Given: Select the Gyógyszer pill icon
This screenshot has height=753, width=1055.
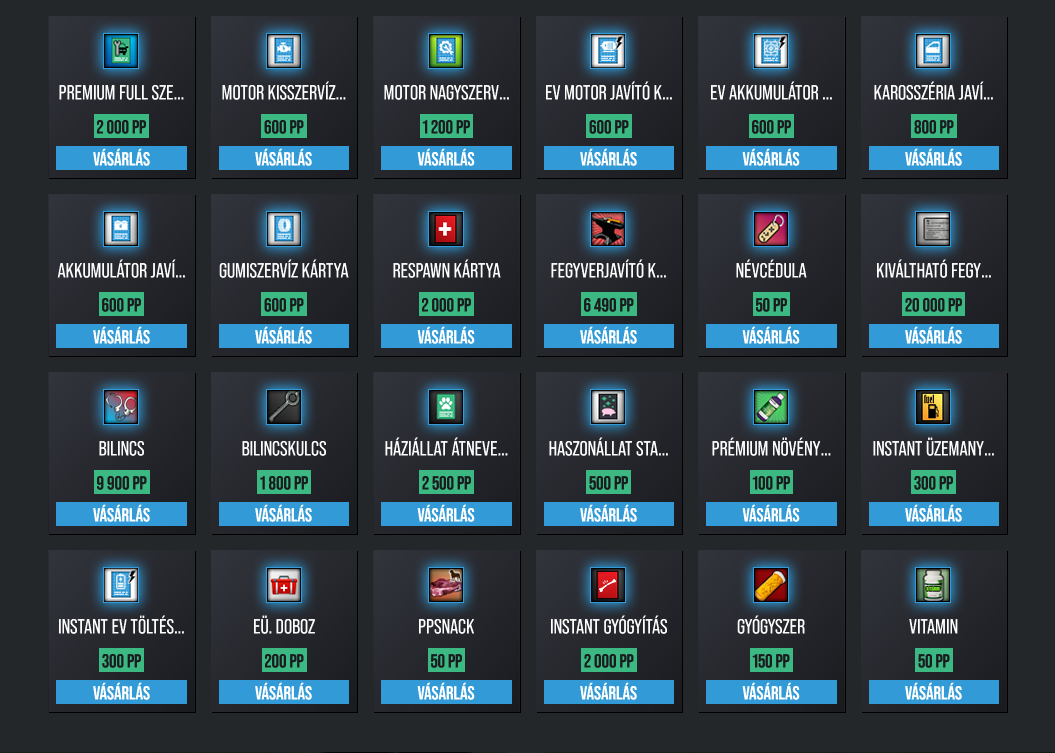Looking at the screenshot, I should [771, 585].
